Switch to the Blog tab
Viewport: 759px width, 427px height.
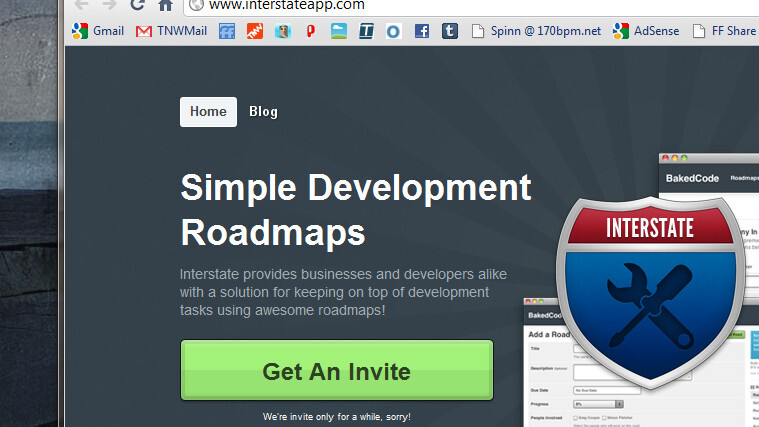pyautogui.click(x=263, y=112)
